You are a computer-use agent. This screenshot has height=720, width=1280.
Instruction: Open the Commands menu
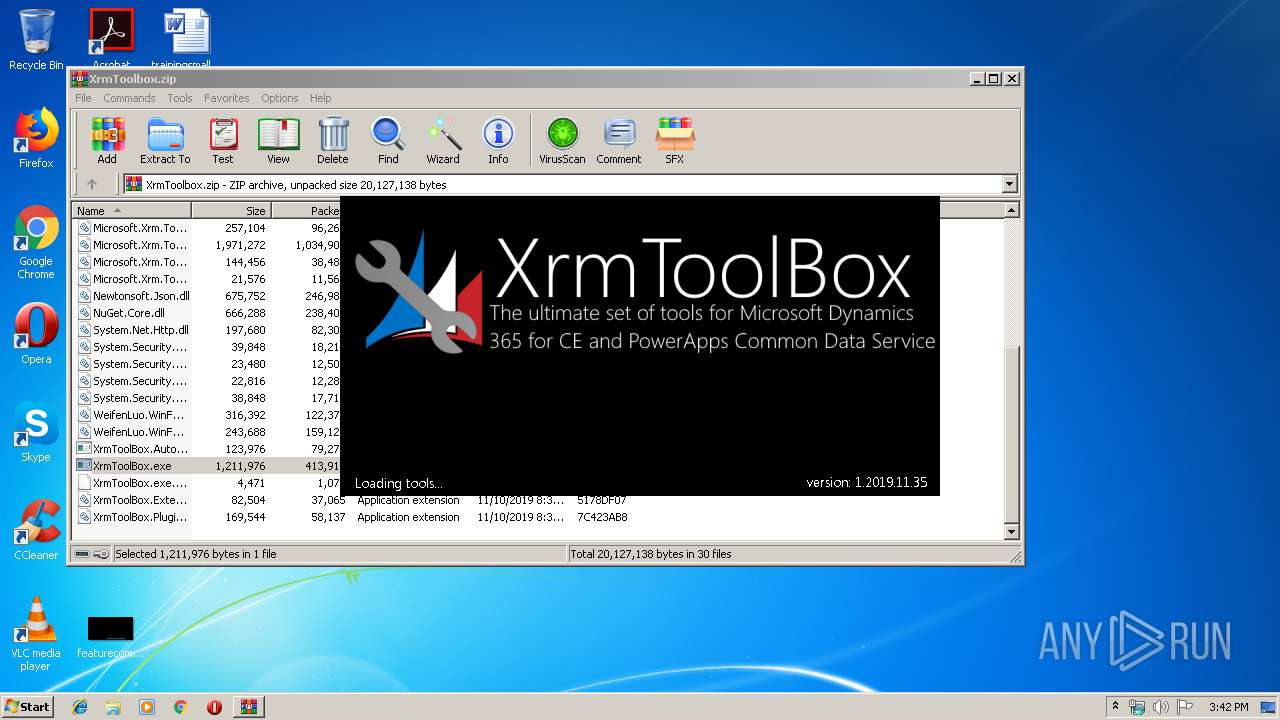[129, 98]
